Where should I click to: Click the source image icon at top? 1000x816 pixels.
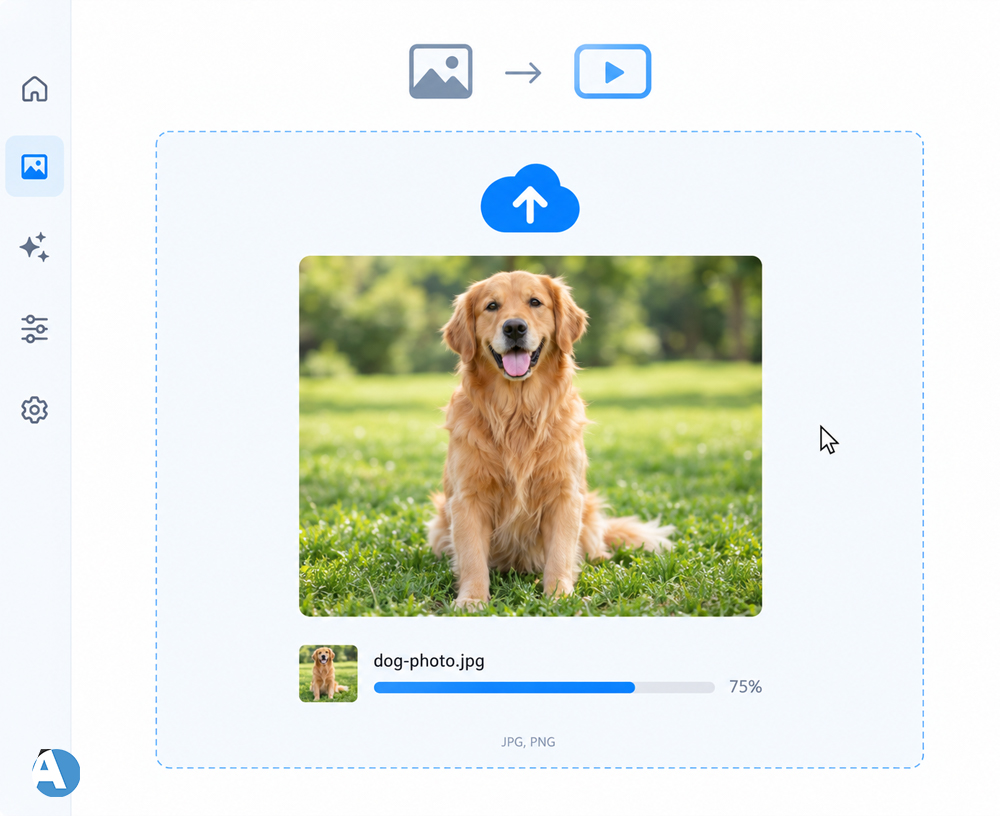point(441,71)
